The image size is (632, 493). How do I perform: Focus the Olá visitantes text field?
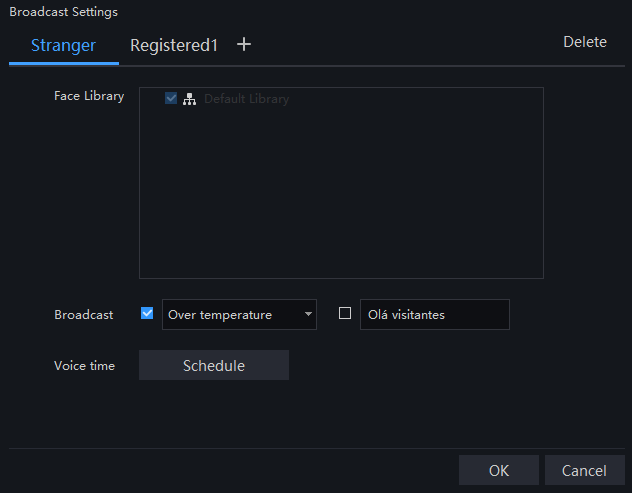(x=434, y=314)
